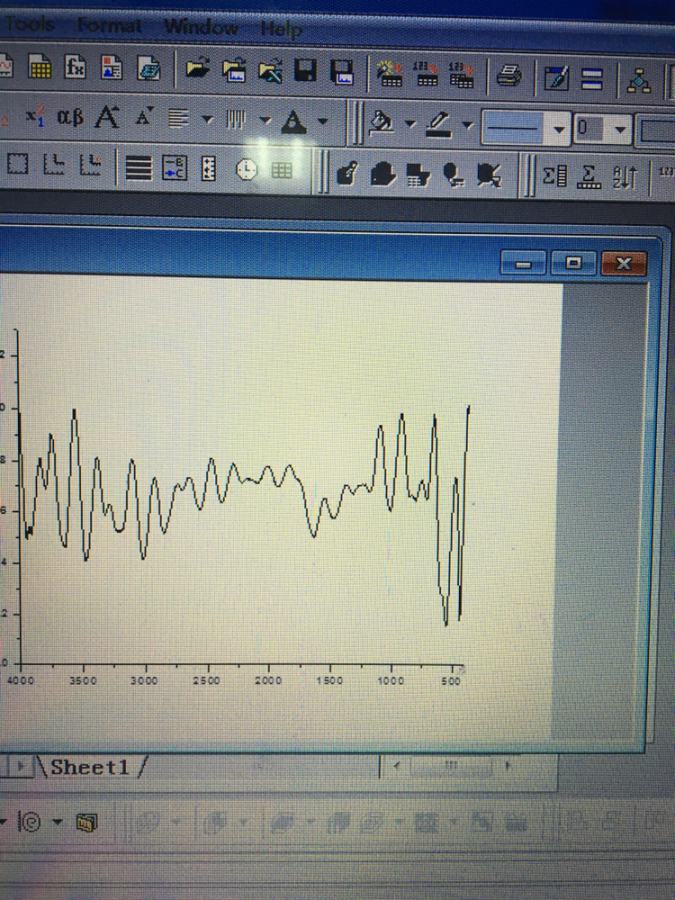Click the 4000 x-axis label
The width and height of the screenshot is (675, 900).
(21, 681)
